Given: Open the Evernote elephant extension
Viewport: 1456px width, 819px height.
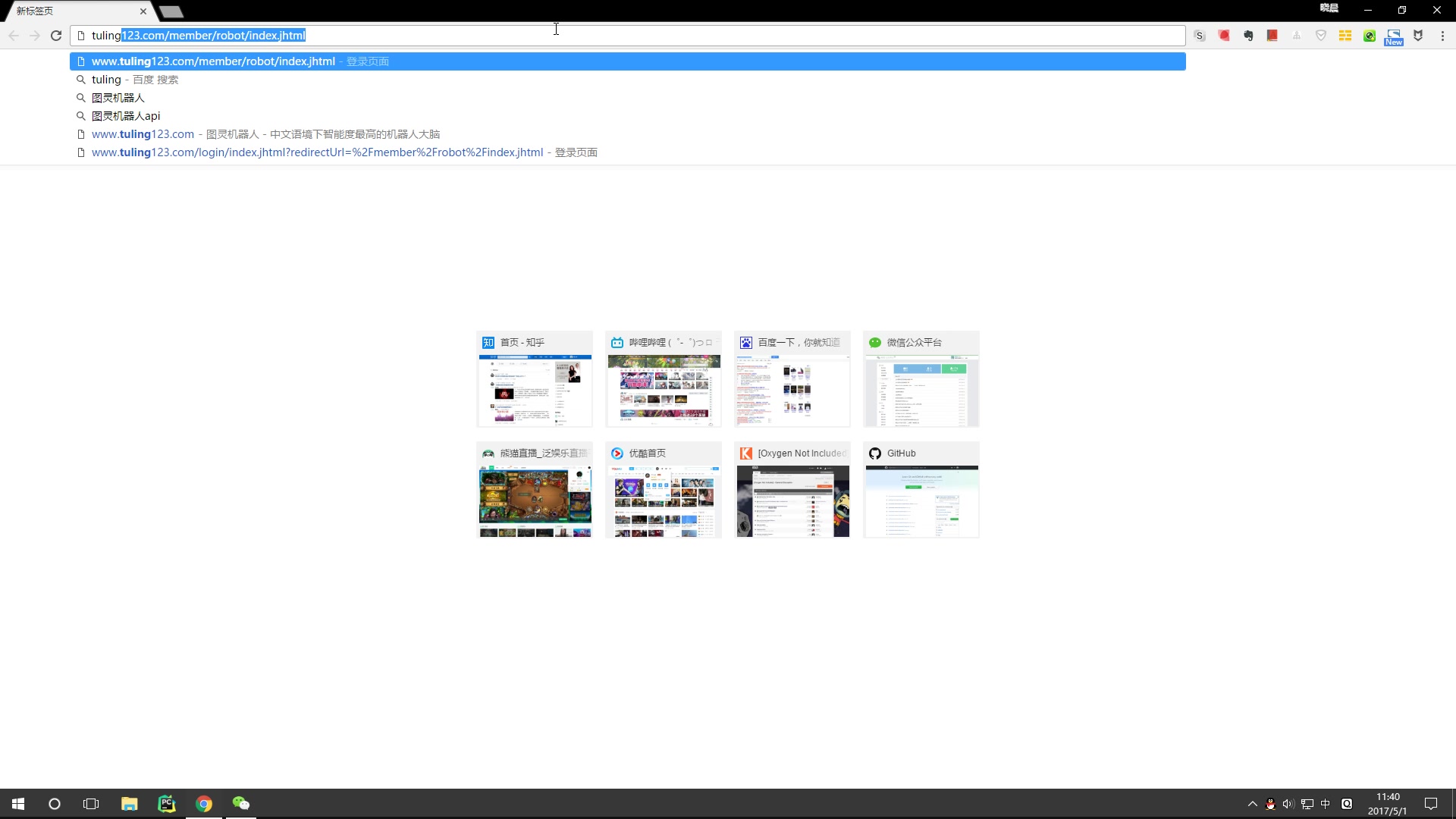Looking at the screenshot, I should 1248,36.
